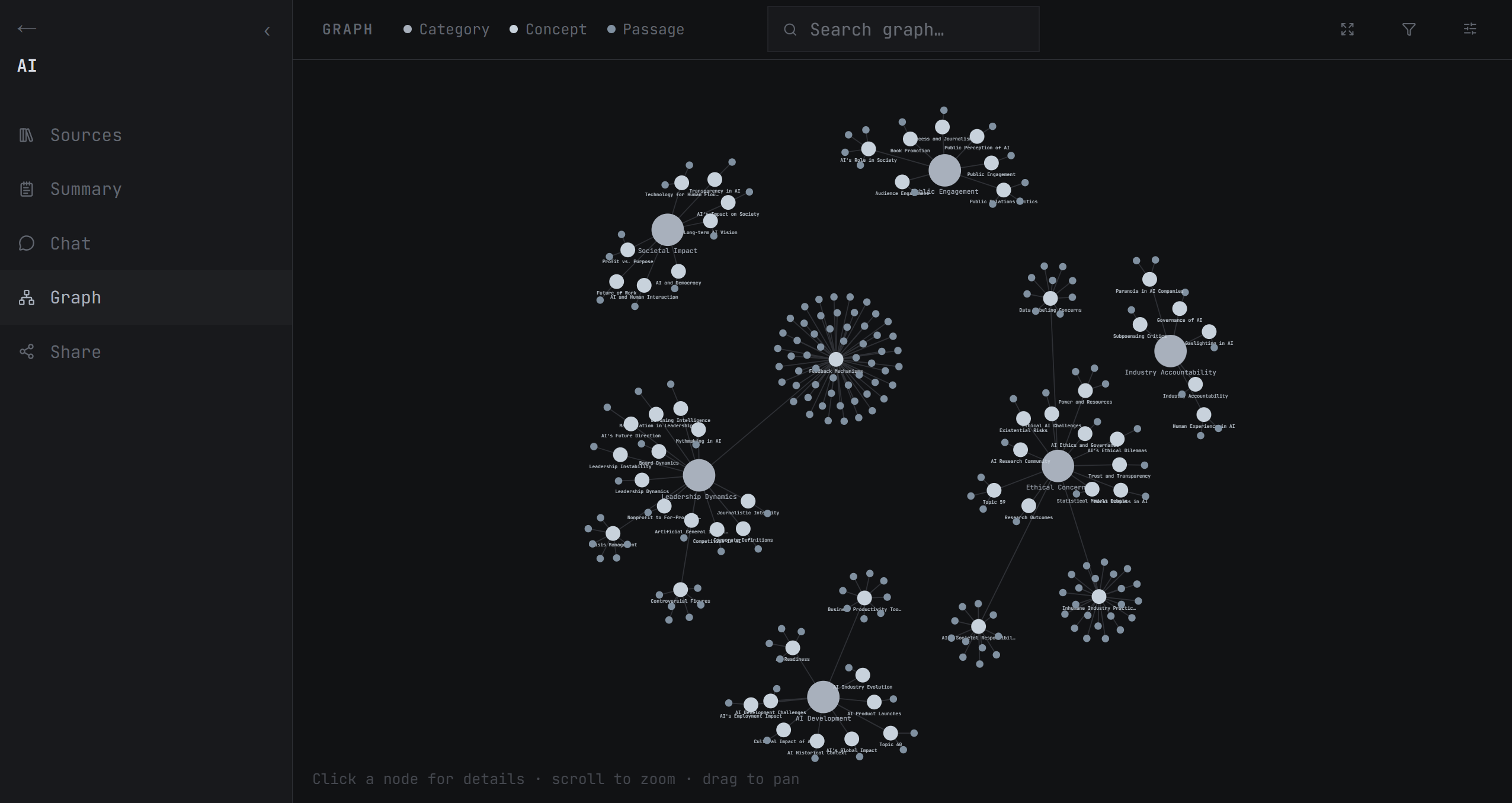
Task: Click the Sources books icon
Action: coord(27,135)
